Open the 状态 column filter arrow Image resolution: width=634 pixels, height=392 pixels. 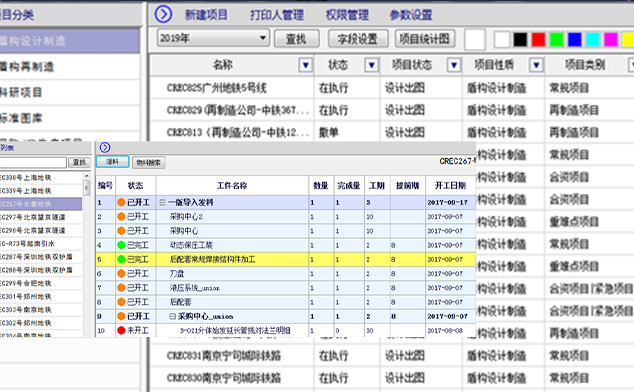click(x=371, y=65)
